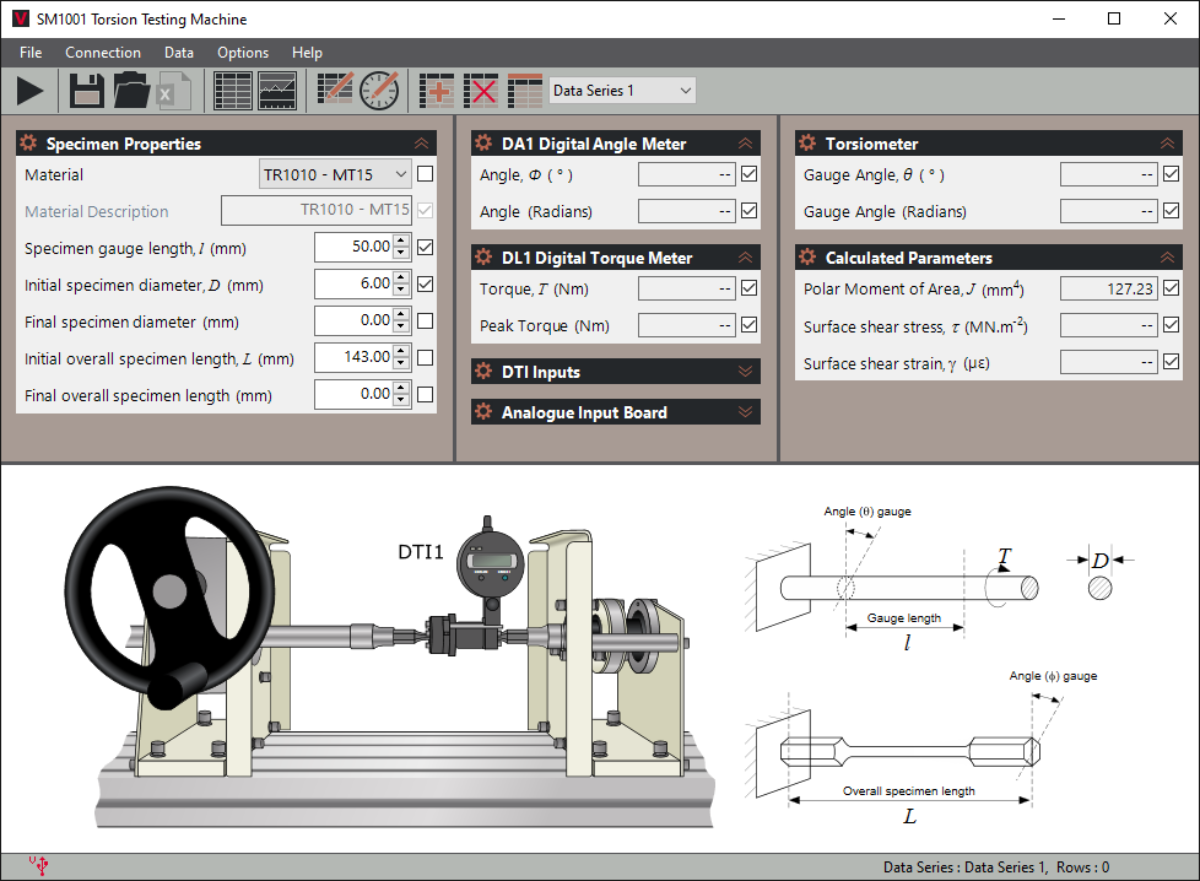1200x881 pixels.
Task: Click the Initial specimen diameter input field
Action: 353,284
